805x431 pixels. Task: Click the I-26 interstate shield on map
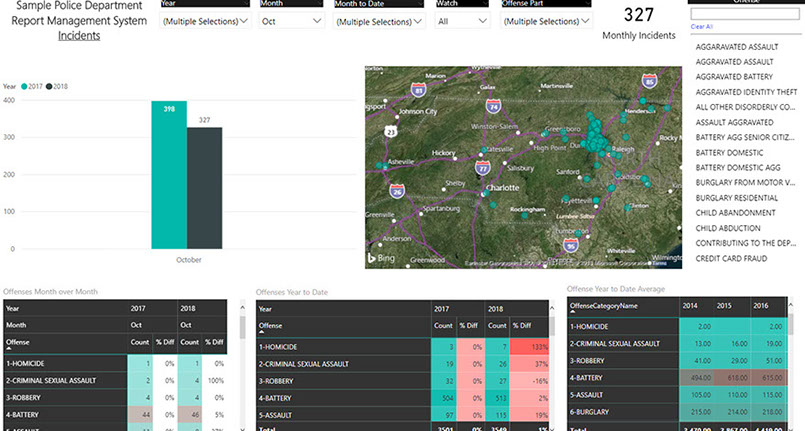pos(397,190)
